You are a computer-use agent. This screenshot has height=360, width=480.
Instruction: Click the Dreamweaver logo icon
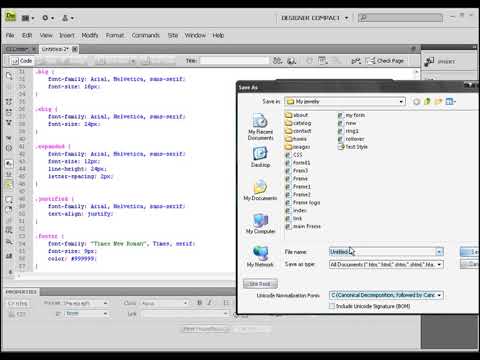pyautogui.click(x=11, y=17)
